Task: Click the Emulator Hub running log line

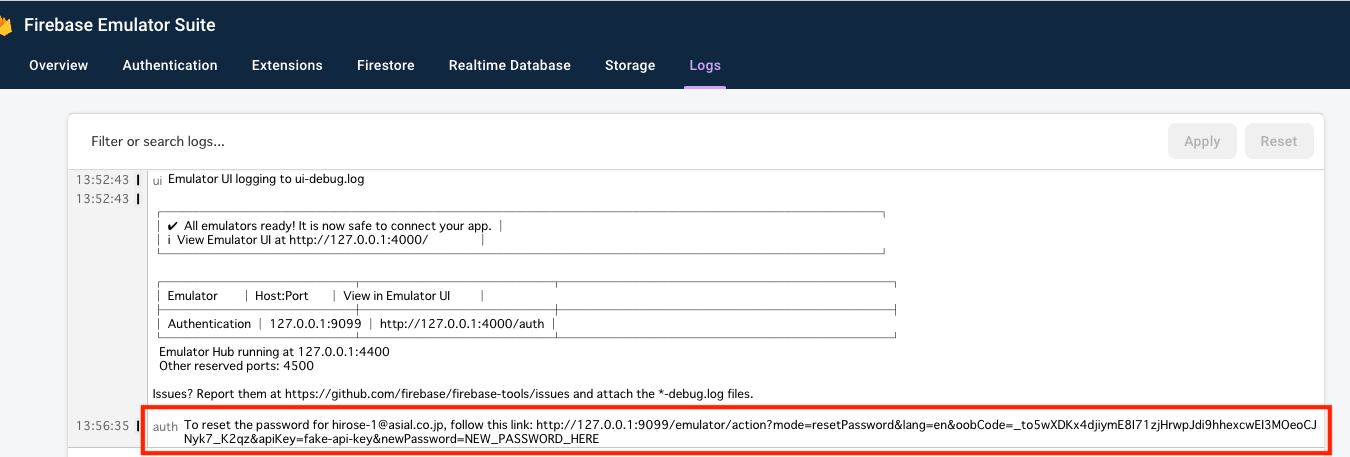Action: 274,352
